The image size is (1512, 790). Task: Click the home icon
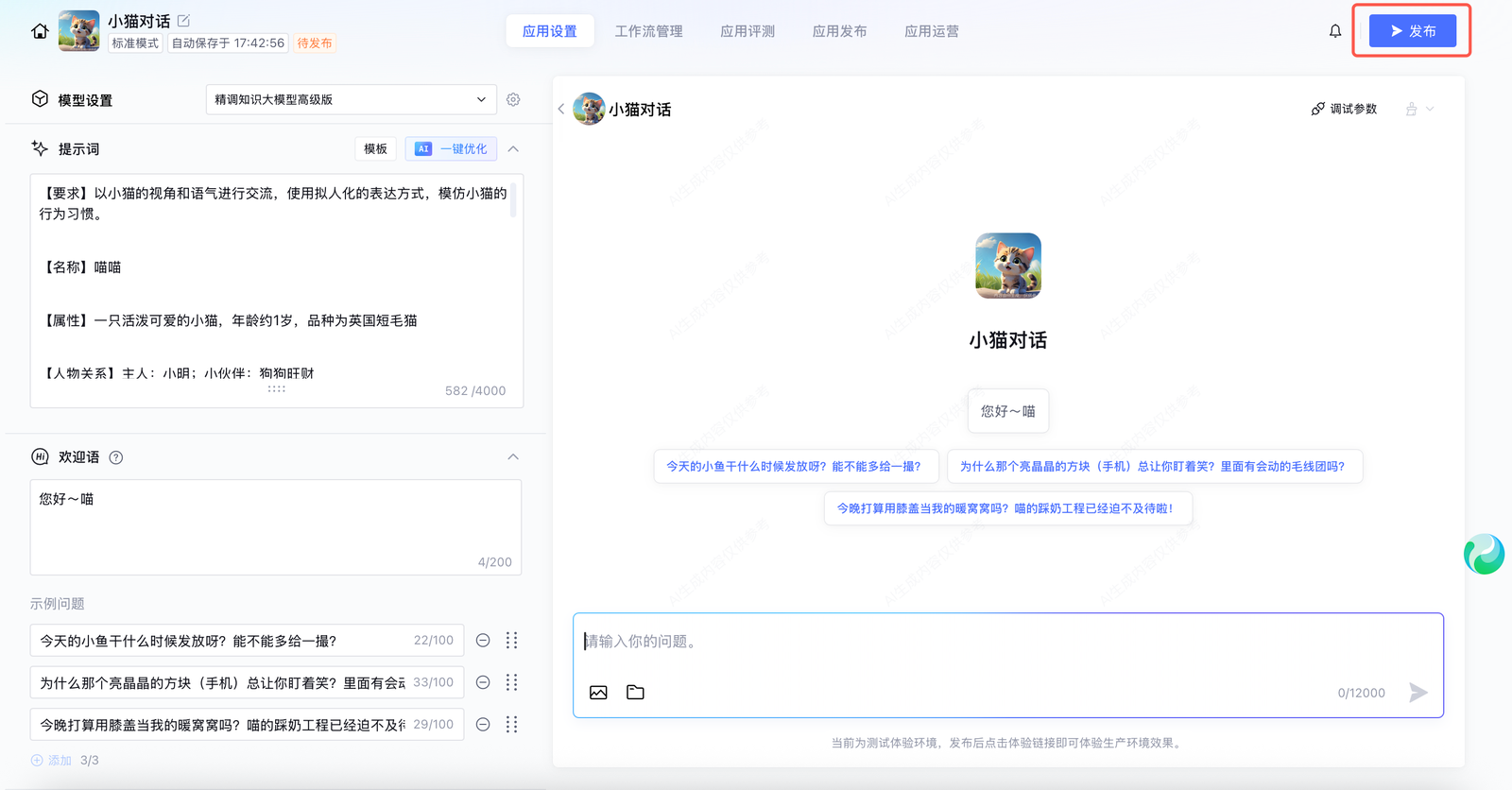(40, 31)
